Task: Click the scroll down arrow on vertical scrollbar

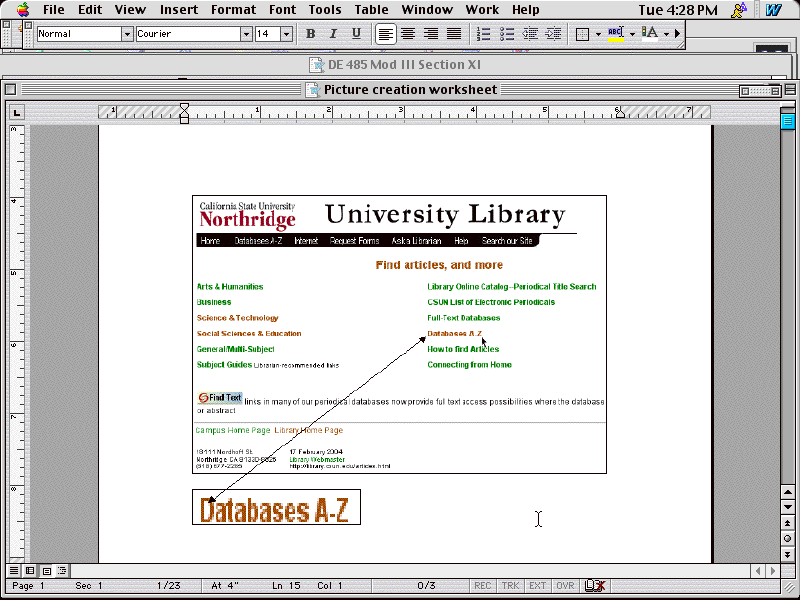Action: coord(787,507)
